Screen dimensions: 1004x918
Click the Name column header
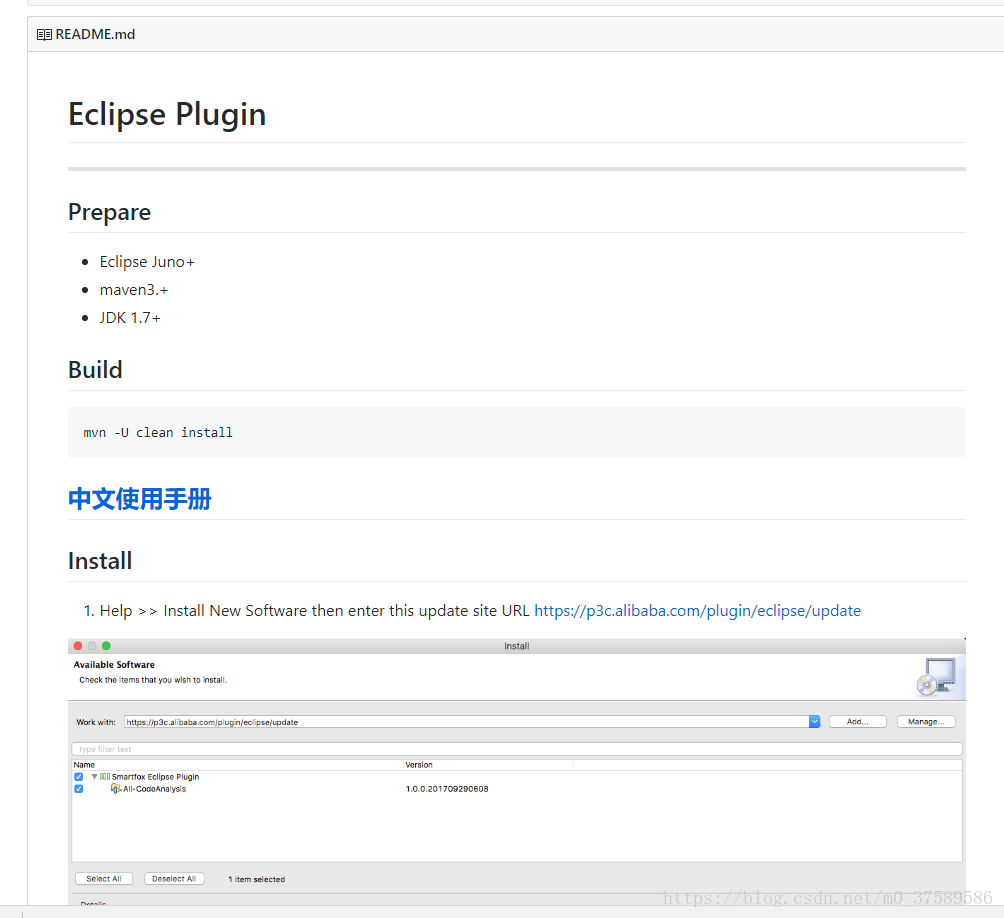point(84,765)
